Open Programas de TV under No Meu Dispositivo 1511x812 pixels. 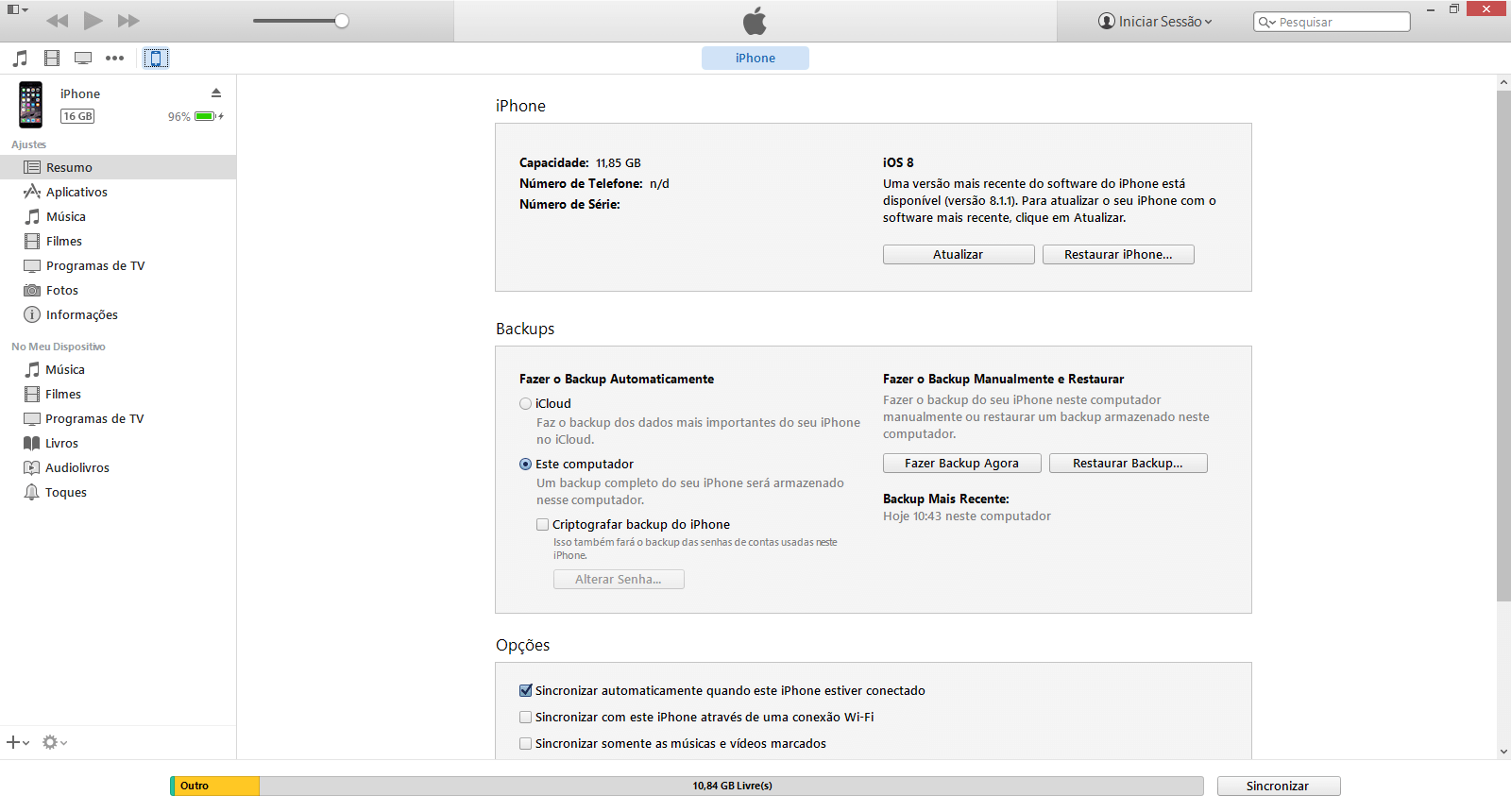(x=118, y=418)
